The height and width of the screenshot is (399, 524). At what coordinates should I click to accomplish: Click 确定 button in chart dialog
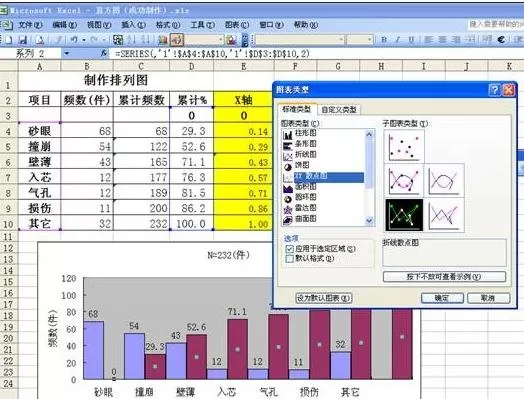[x=442, y=298]
